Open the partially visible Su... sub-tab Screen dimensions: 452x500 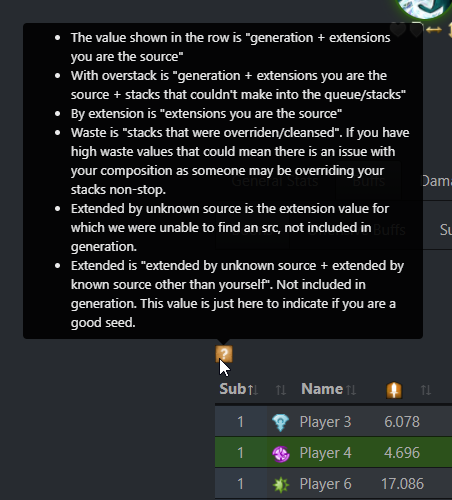(x=446, y=230)
